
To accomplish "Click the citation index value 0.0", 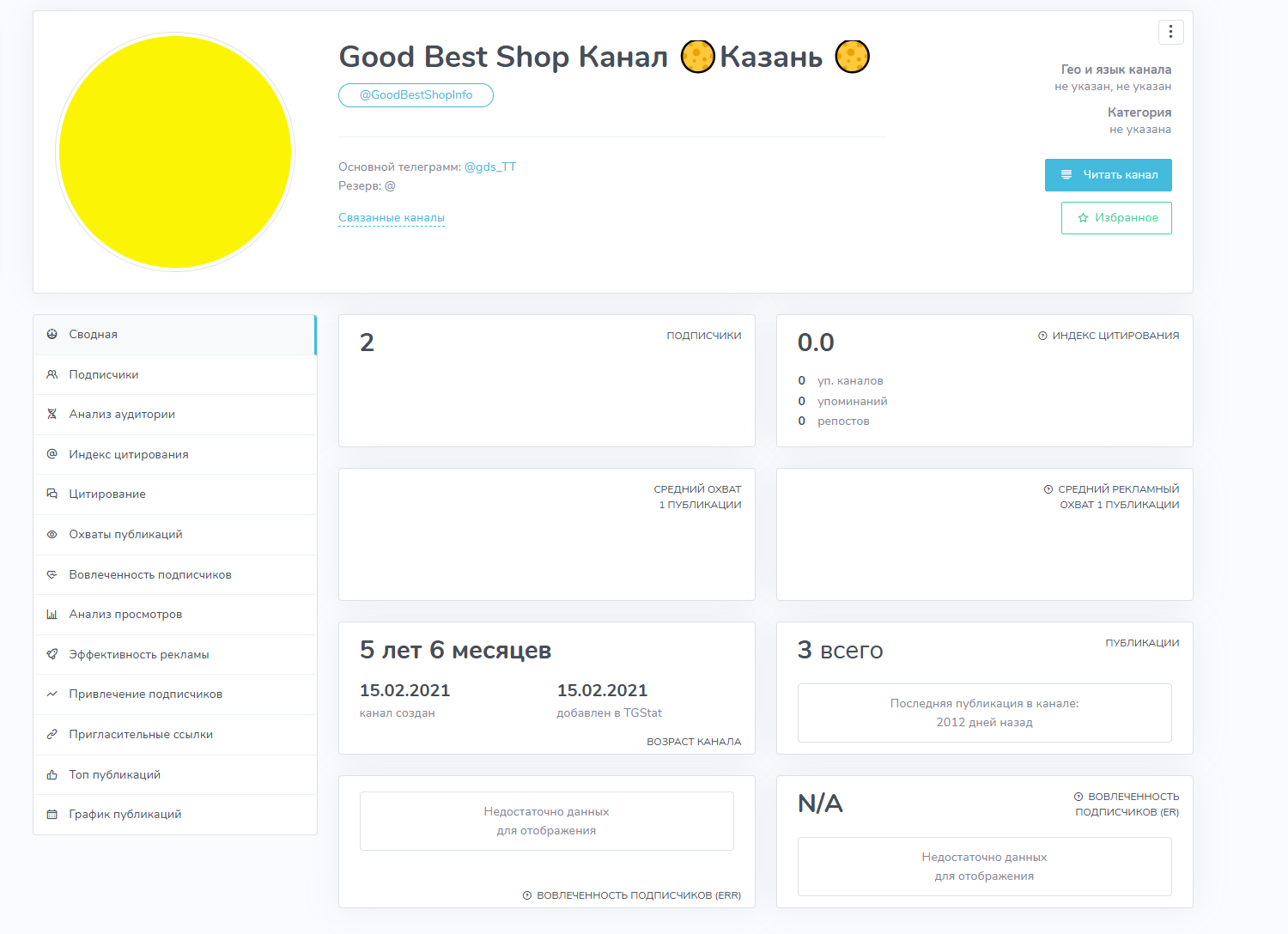I will click(x=816, y=343).
